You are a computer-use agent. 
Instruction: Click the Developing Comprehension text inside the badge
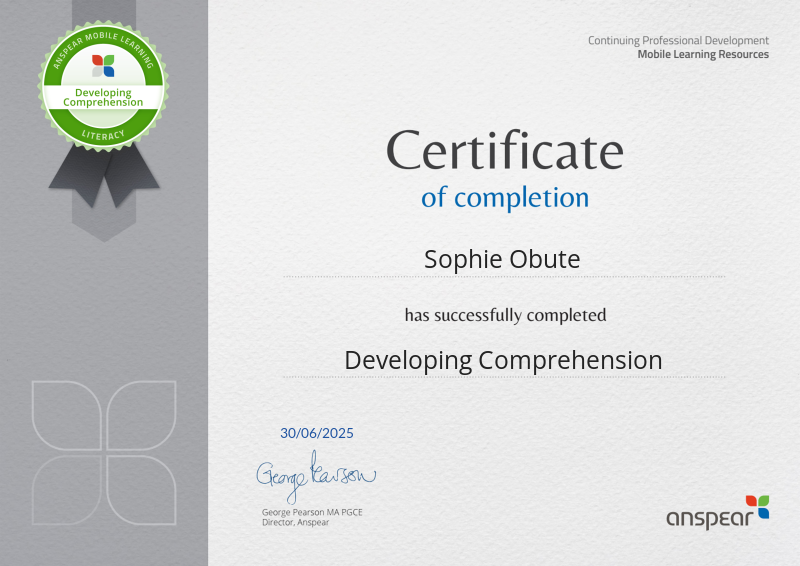coord(103,97)
